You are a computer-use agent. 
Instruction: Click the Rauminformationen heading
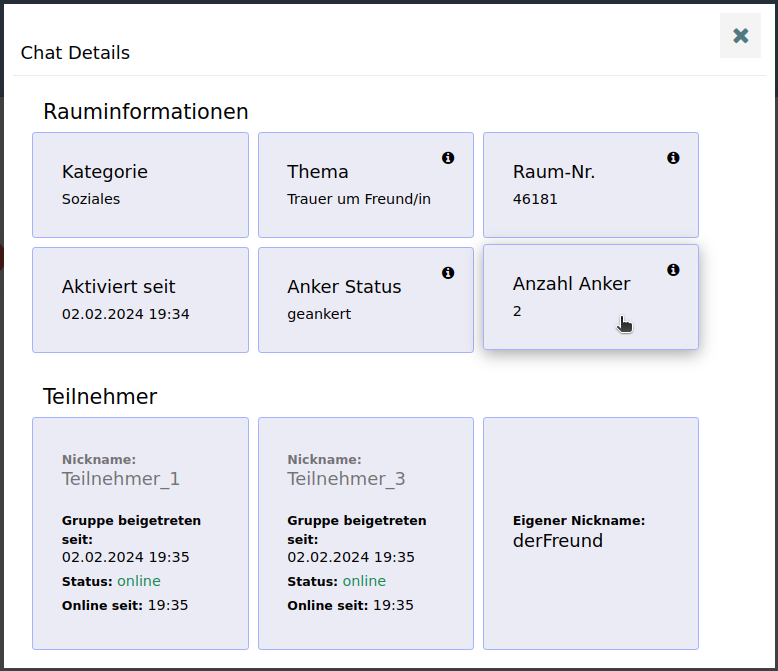145,112
